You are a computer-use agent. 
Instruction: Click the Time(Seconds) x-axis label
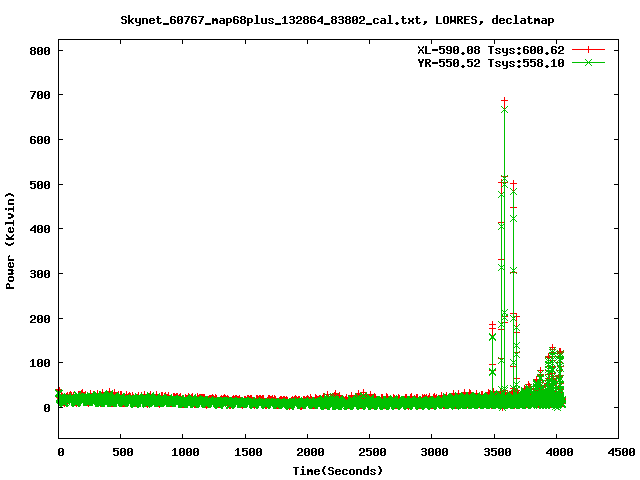coord(338,471)
